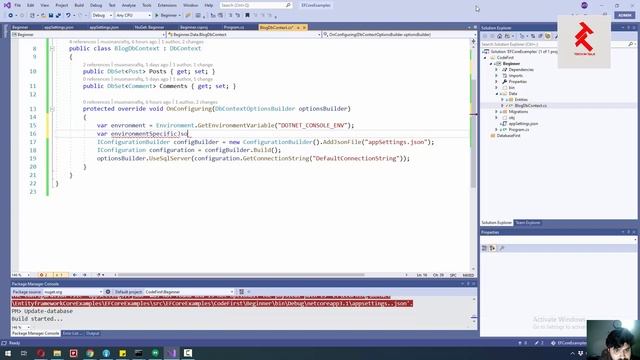Open File Explorer from the taskbar
This screenshot has height=360, width=640.
pyautogui.click(x=57, y=353)
